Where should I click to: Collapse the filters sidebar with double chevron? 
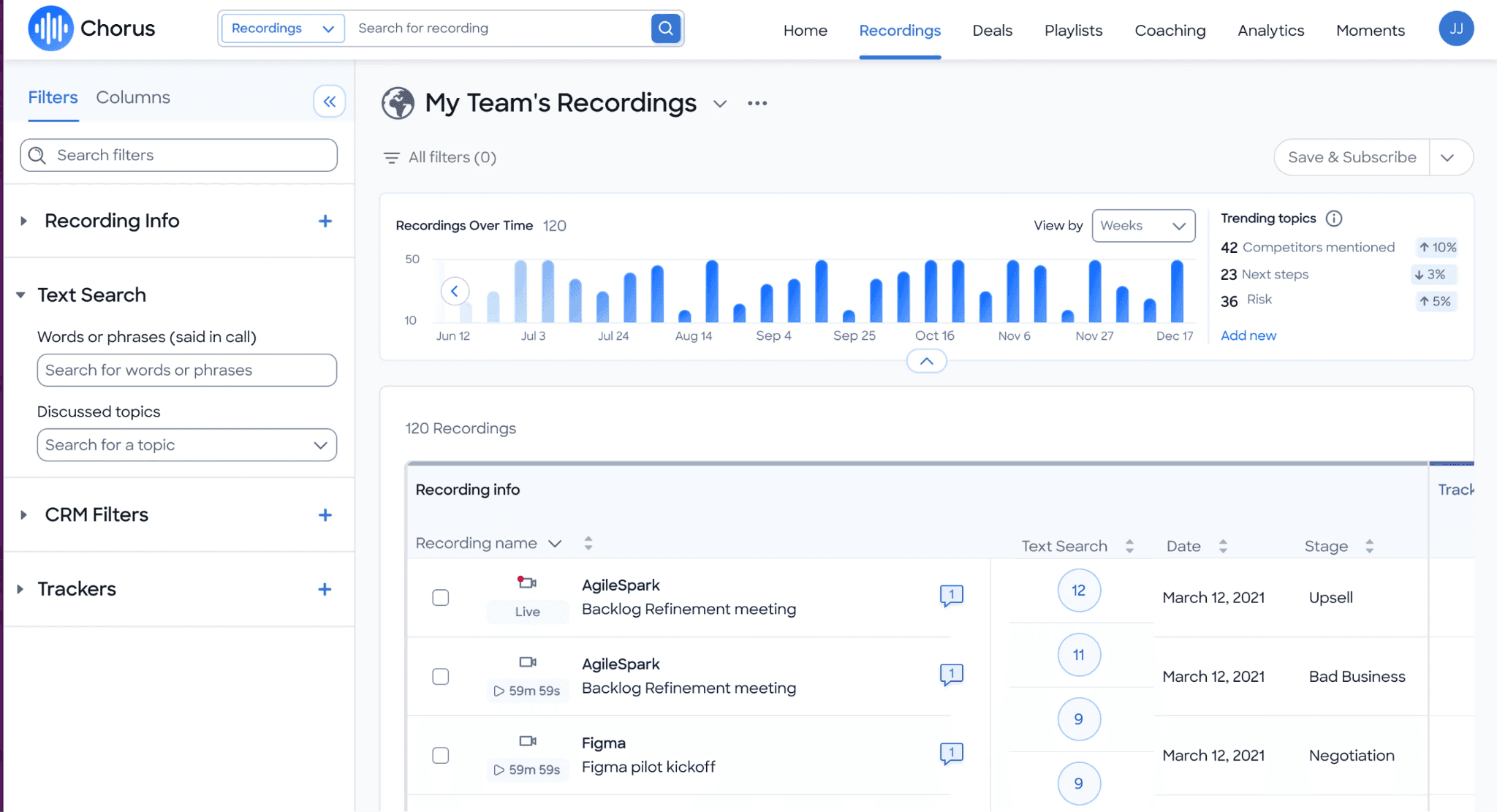point(329,102)
